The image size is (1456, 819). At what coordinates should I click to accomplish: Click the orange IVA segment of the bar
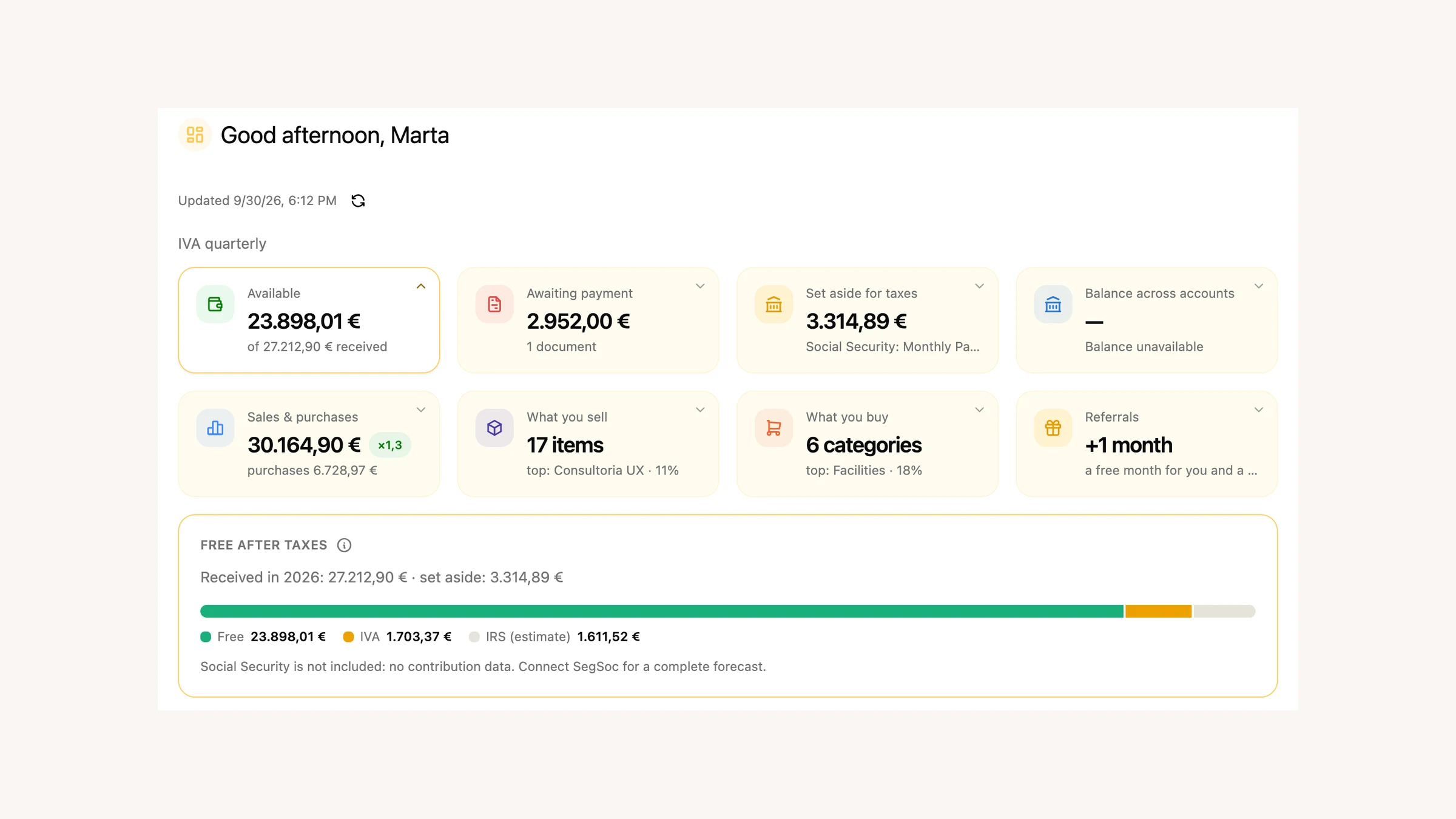(1158, 611)
